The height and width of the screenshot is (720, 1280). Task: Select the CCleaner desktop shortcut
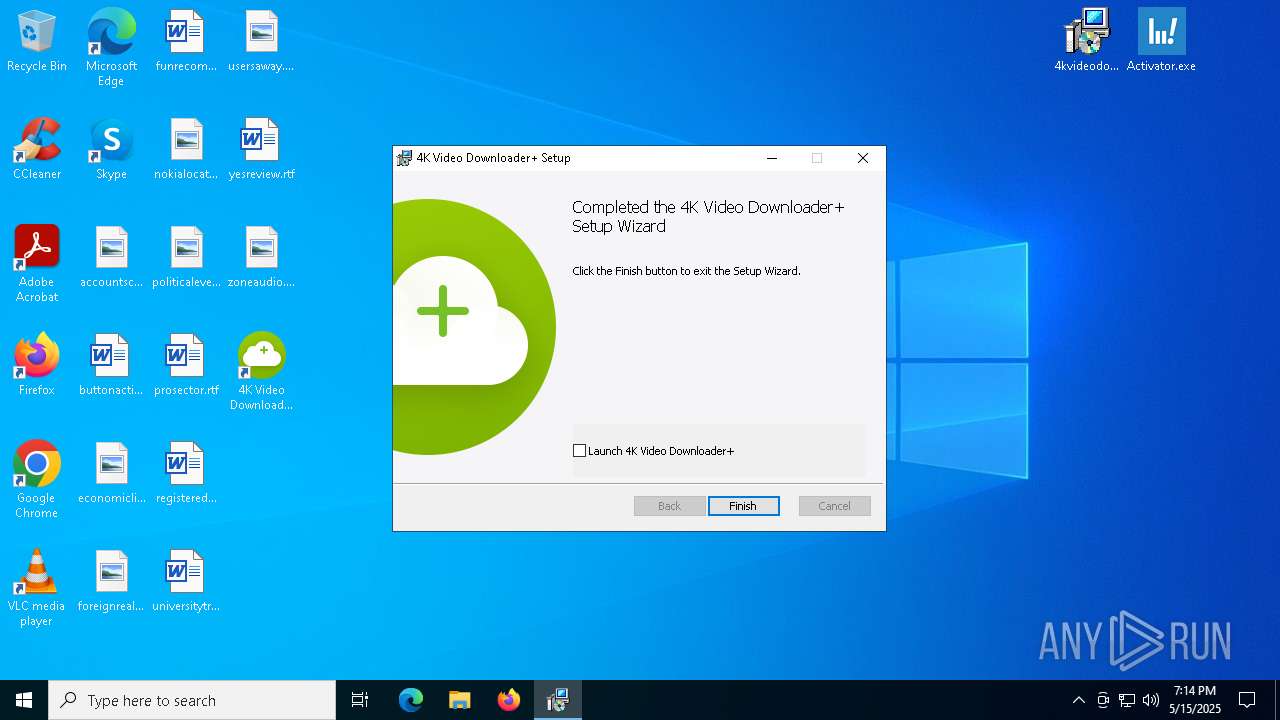tap(37, 150)
